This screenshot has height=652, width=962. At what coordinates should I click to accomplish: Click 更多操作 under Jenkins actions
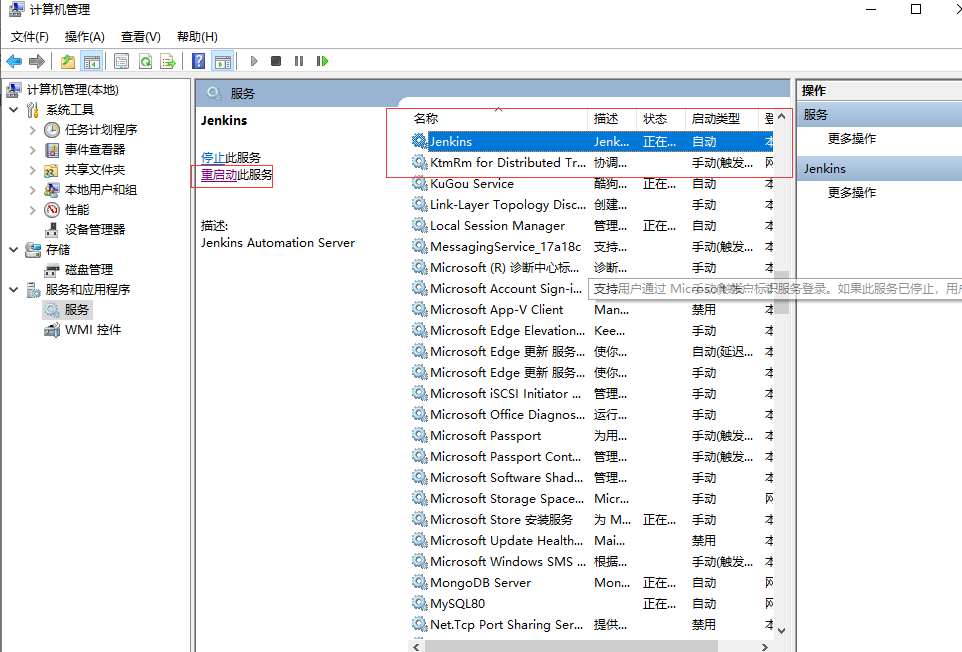coord(852,193)
